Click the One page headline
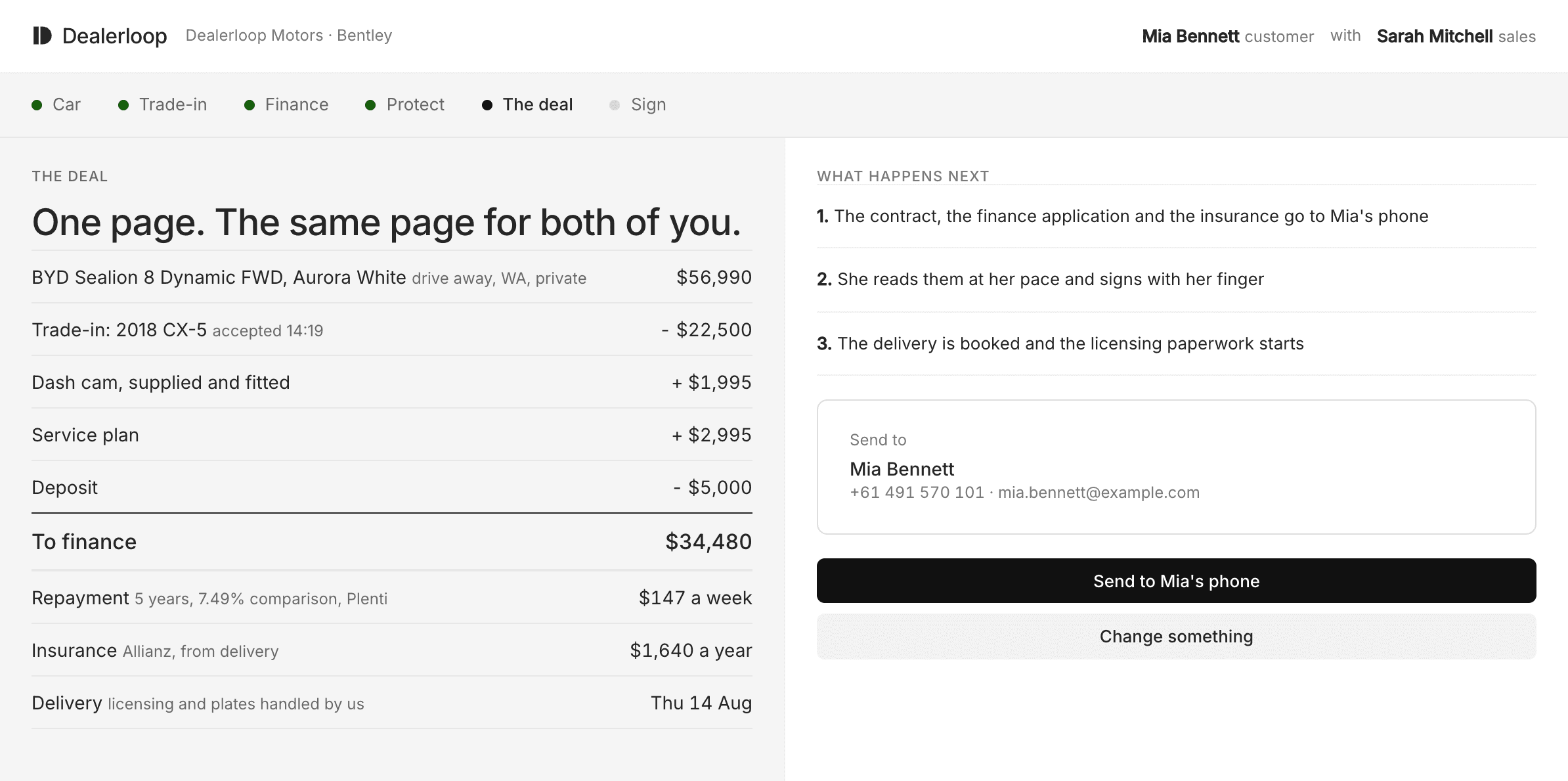The width and height of the screenshot is (1568, 781). coord(386,222)
